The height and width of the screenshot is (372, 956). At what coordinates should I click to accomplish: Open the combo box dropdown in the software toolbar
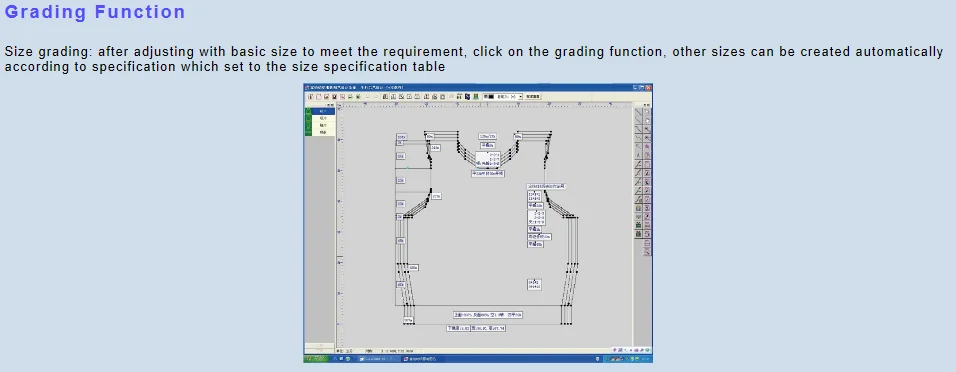(520, 96)
